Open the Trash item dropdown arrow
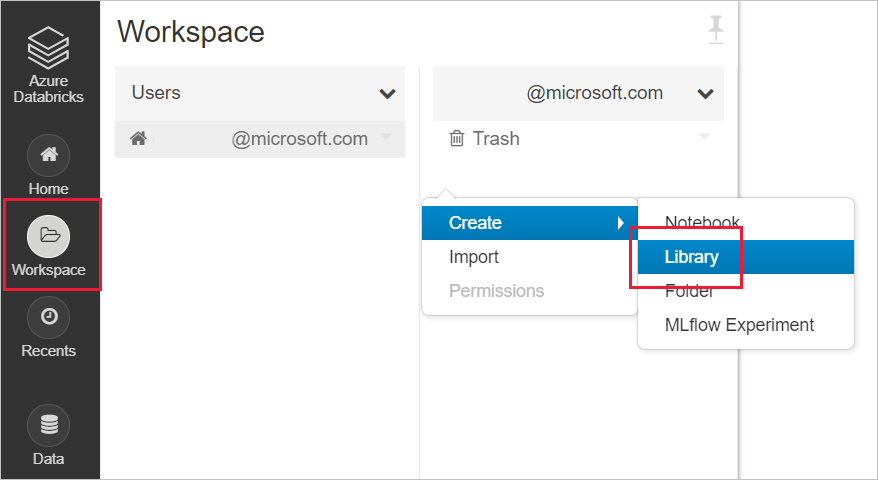 click(x=704, y=138)
